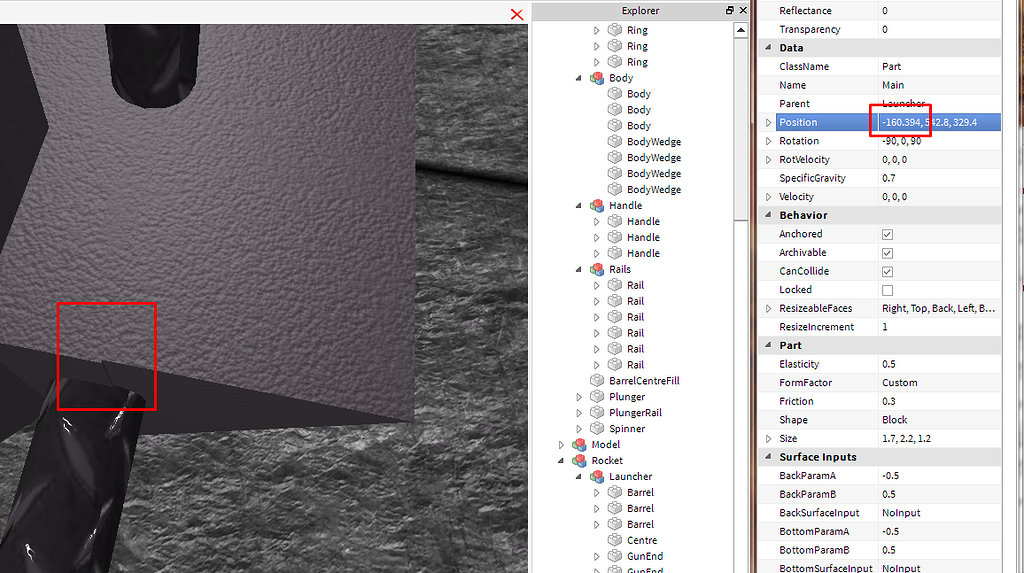Image resolution: width=1024 pixels, height=573 pixels.
Task: Click the ClassName value Part
Action: click(x=940, y=67)
